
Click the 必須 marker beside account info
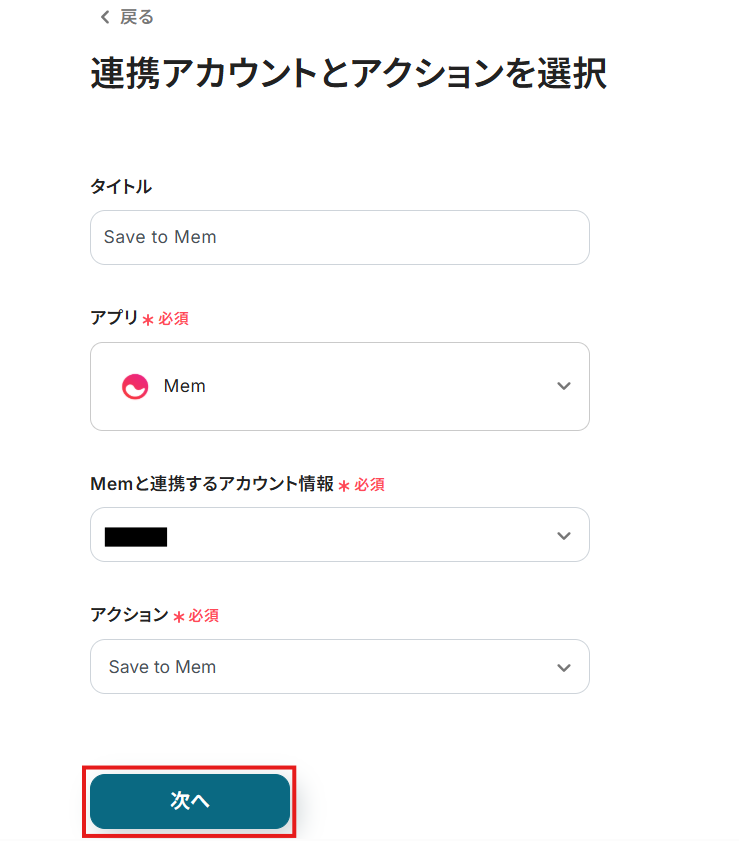[x=369, y=485]
